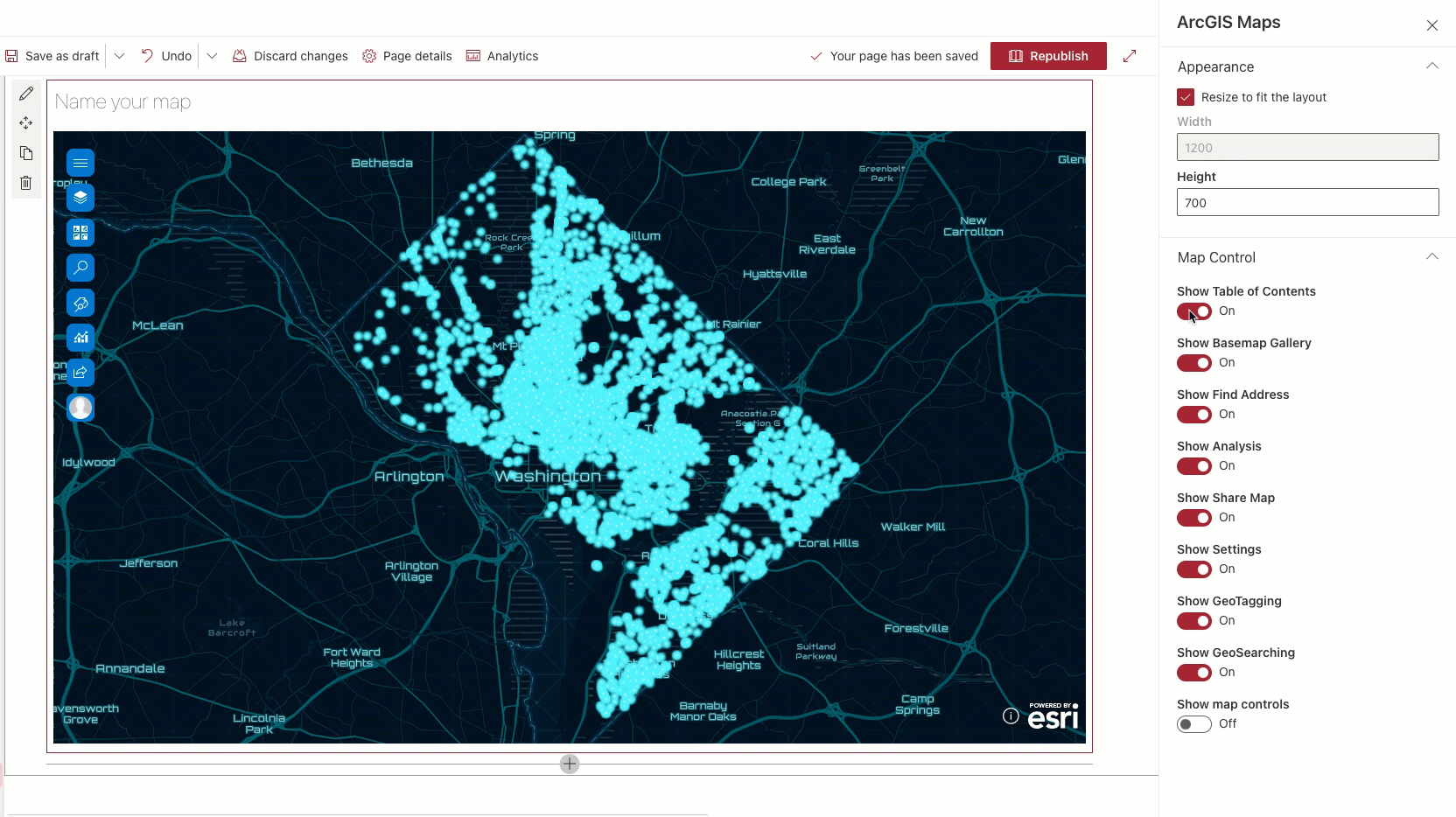Delete the block using the trash icon
This screenshot has height=817, width=1456.
pyautogui.click(x=25, y=182)
